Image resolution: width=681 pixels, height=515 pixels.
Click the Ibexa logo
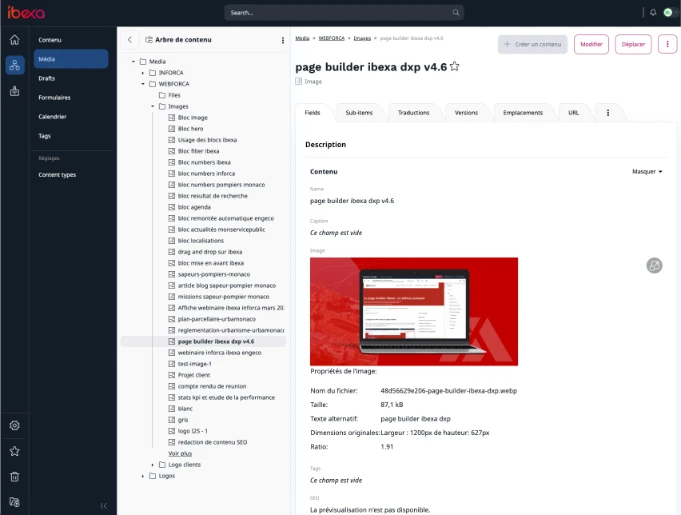click(x=26, y=13)
